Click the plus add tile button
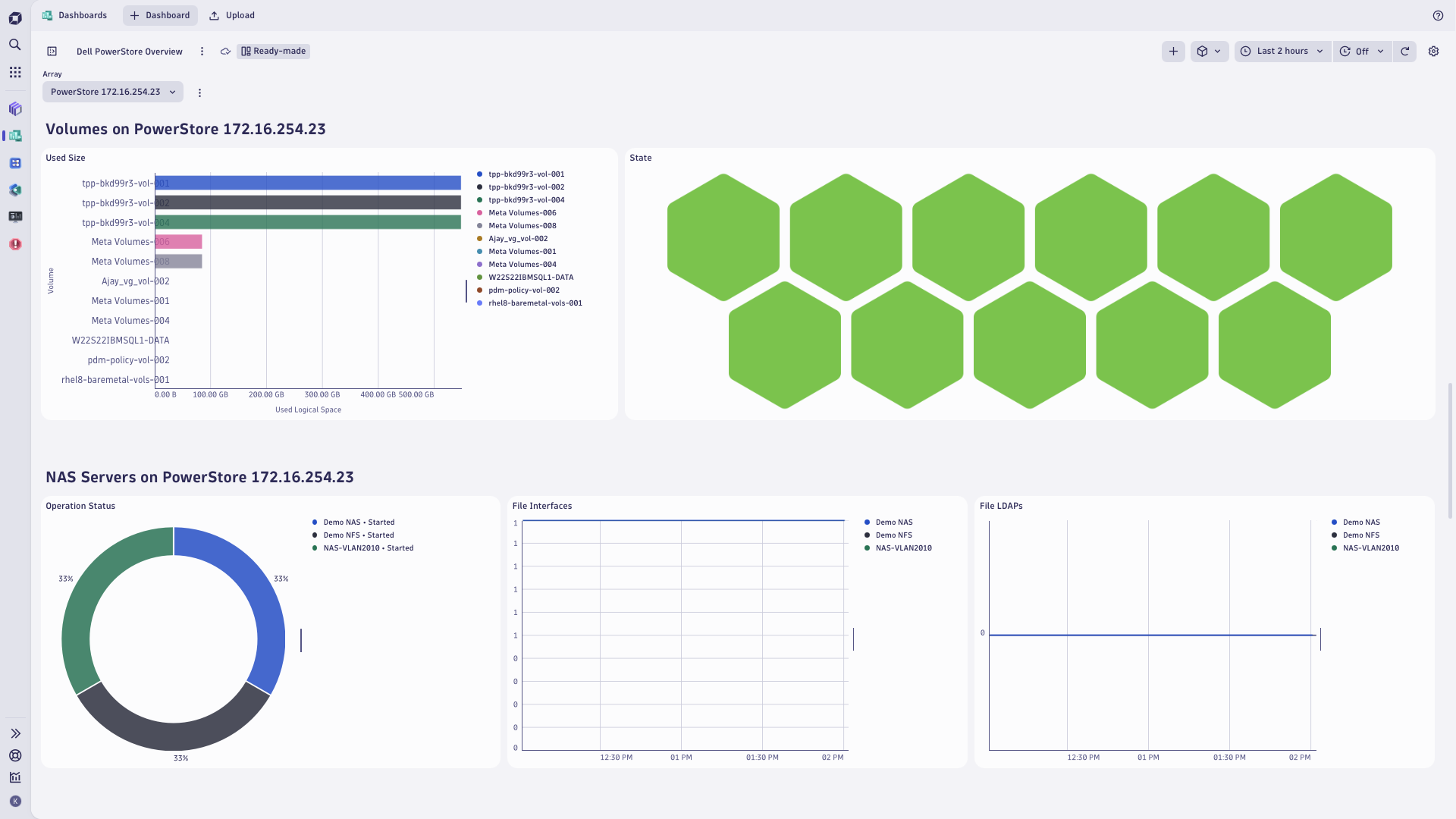The width and height of the screenshot is (1456, 819). point(1173,52)
